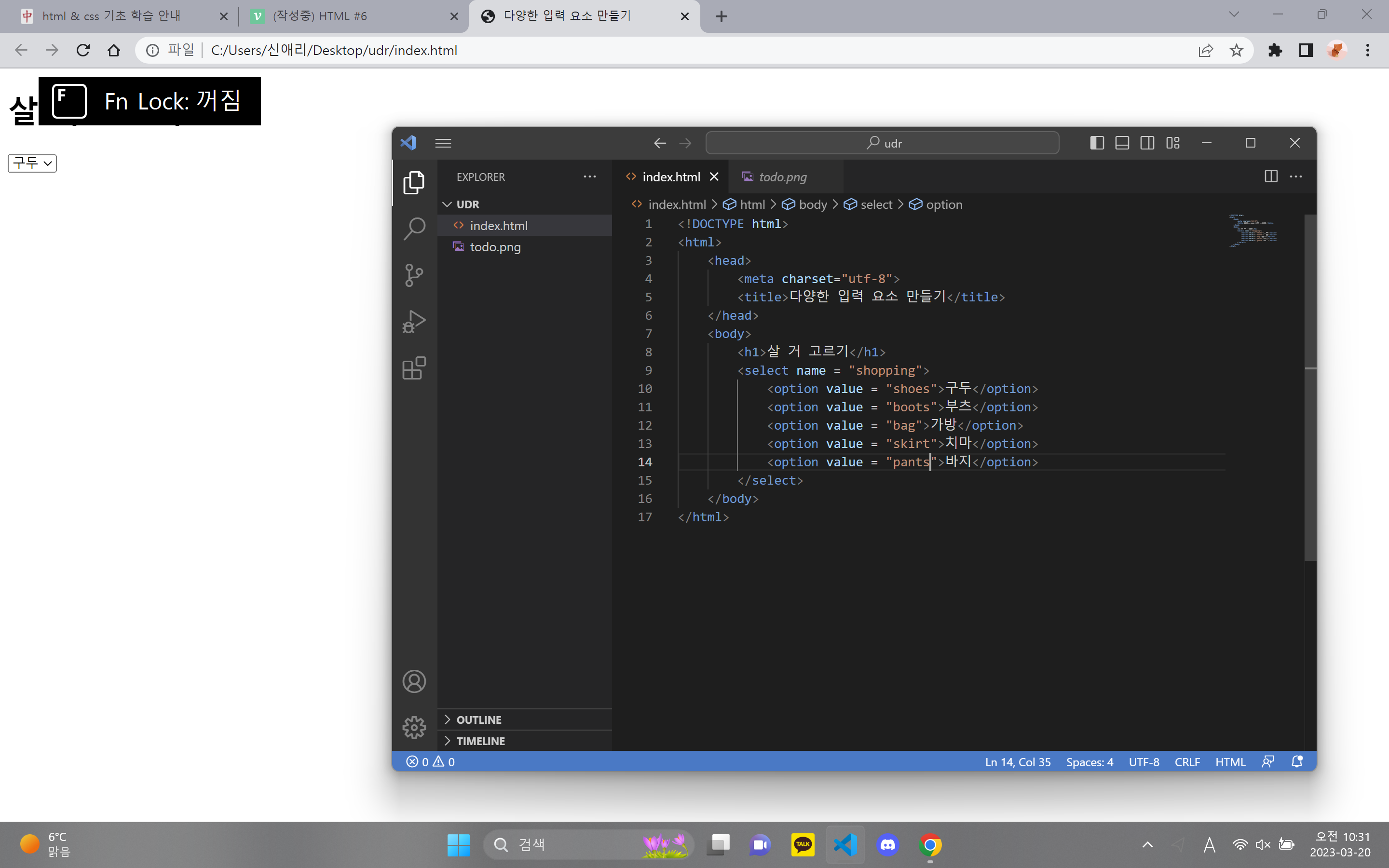Open KakaoTalk from the taskbar
Viewport: 1389px width, 868px height.
pos(803,844)
